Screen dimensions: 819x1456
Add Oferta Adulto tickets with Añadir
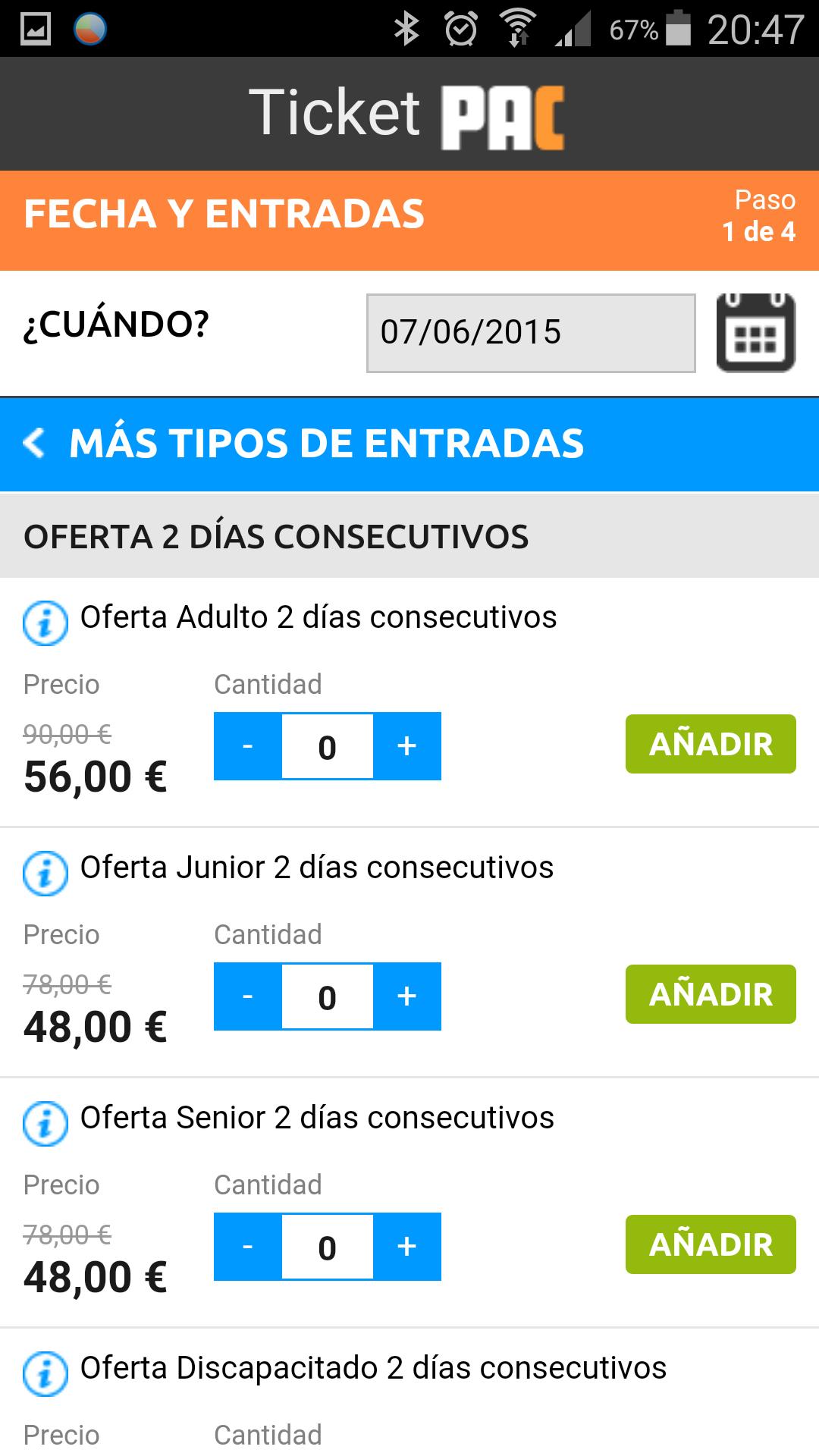tap(711, 744)
